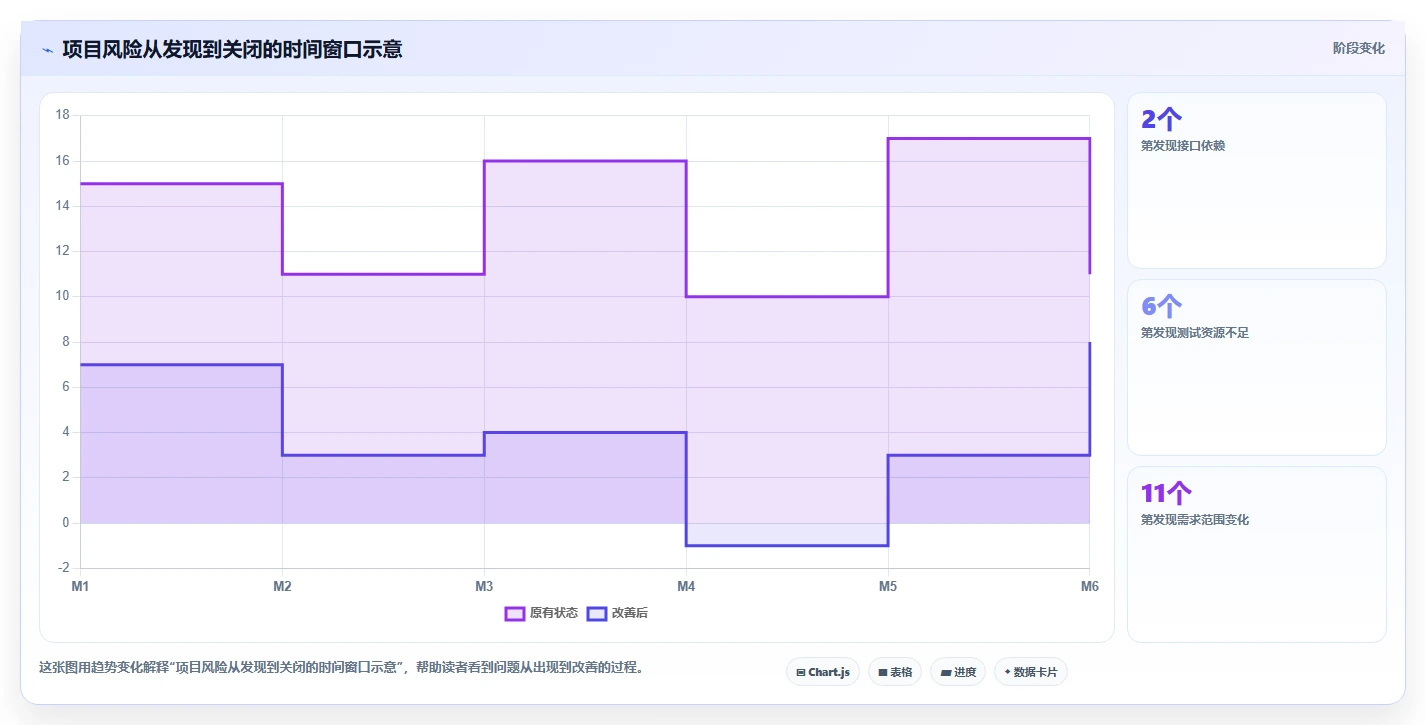
Task: Click the M1 x-axis label
Action: [x=80, y=587]
